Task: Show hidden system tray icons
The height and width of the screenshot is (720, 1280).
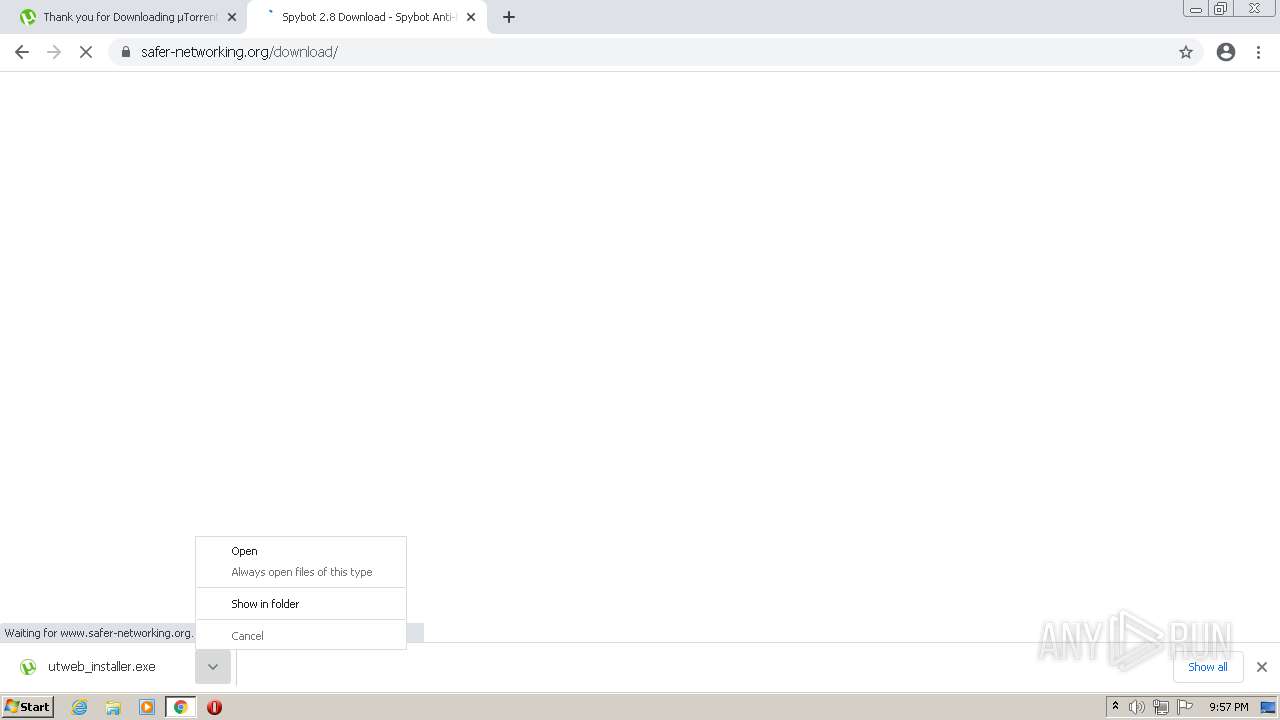Action: coord(1115,707)
